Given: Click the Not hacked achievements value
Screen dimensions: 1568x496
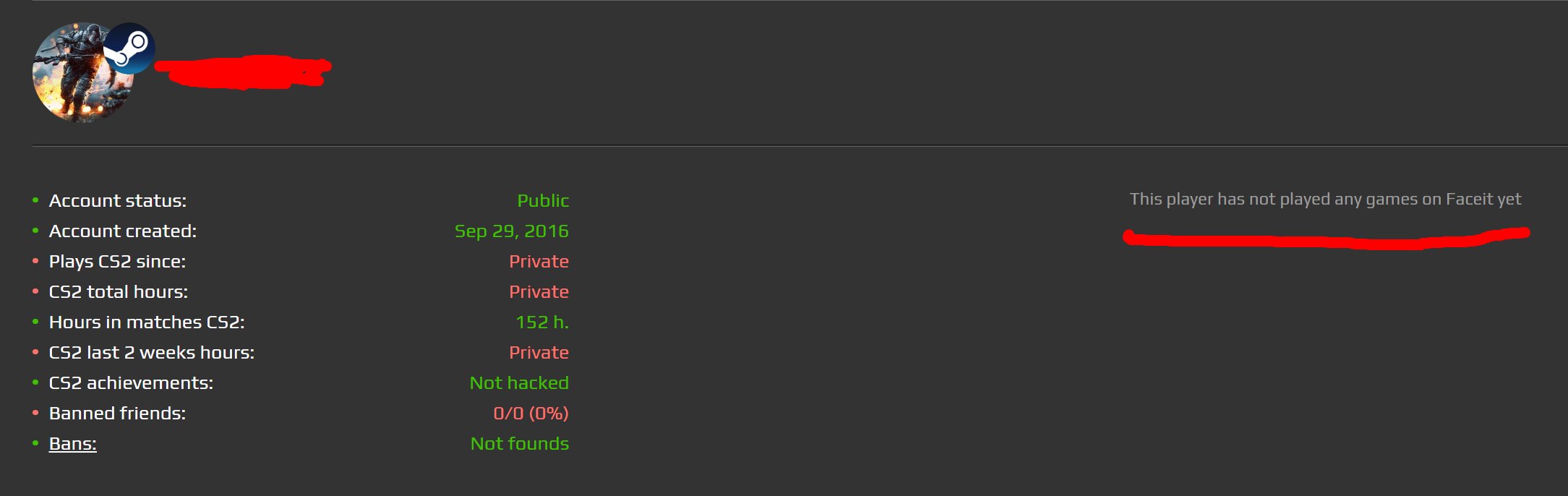Looking at the screenshot, I should [x=519, y=383].
